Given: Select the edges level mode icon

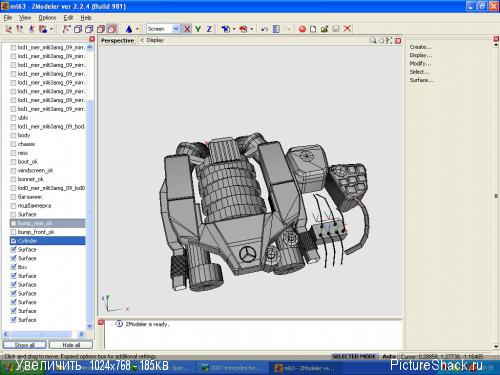Looking at the screenshot, I should (x=20, y=29).
